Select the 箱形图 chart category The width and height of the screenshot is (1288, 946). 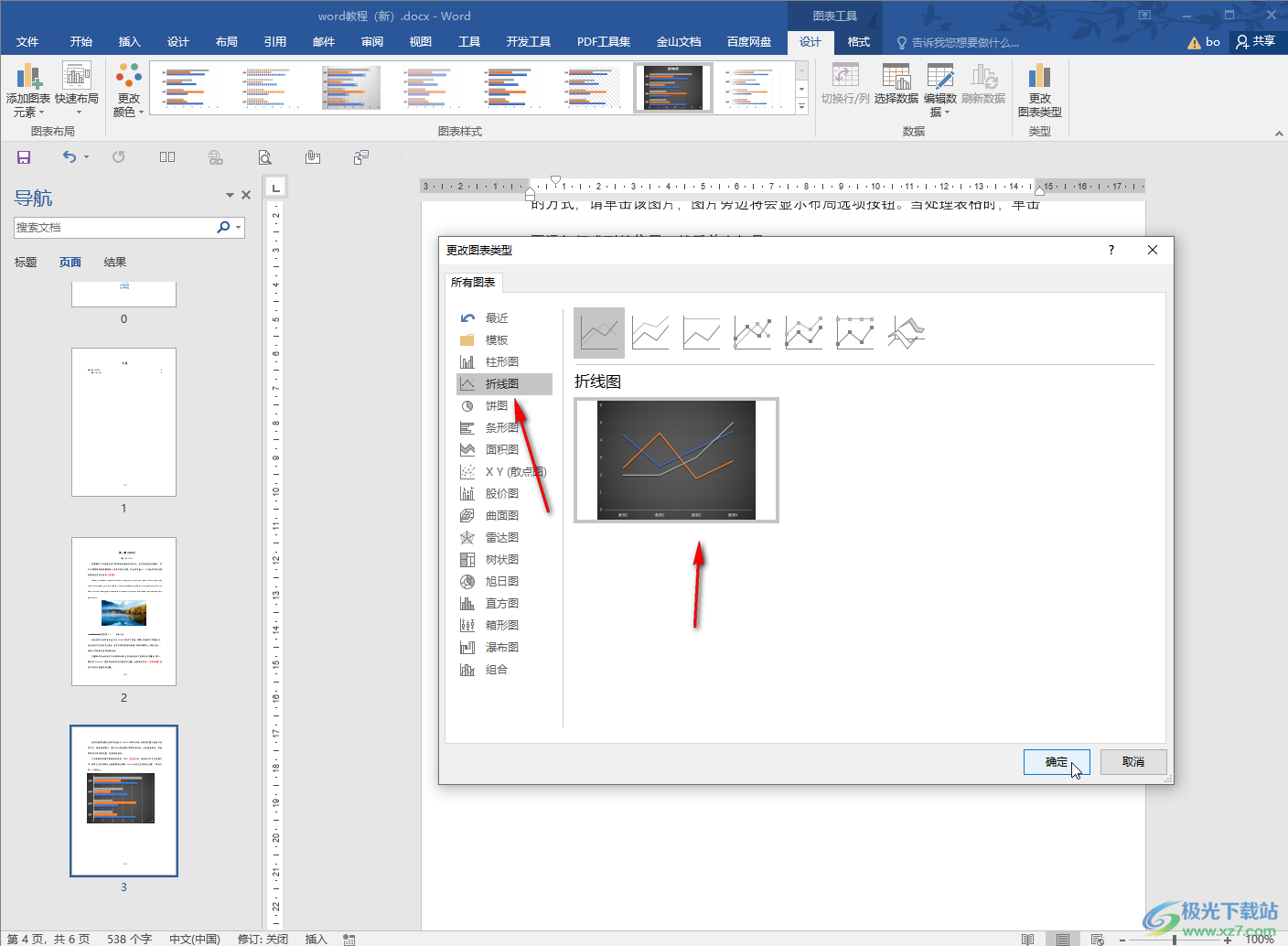click(504, 626)
